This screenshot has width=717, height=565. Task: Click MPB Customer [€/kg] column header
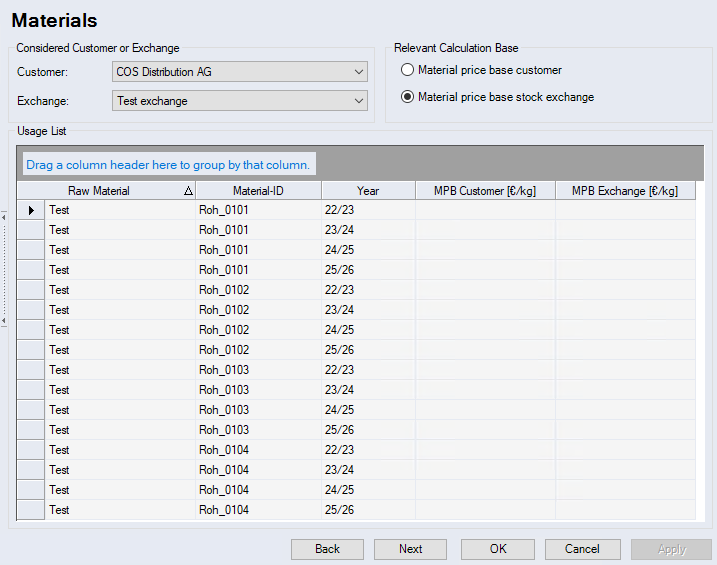485,191
